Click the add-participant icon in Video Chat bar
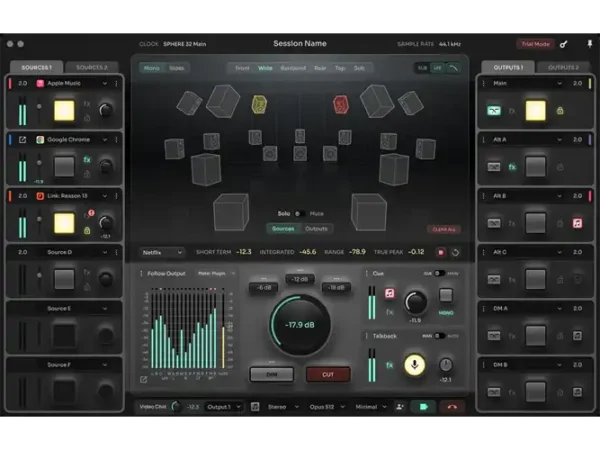This screenshot has height=450, width=600. click(400, 407)
